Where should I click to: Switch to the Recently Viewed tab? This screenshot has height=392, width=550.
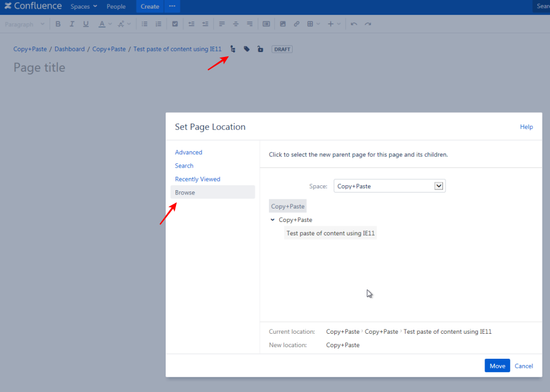tap(197, 179)
